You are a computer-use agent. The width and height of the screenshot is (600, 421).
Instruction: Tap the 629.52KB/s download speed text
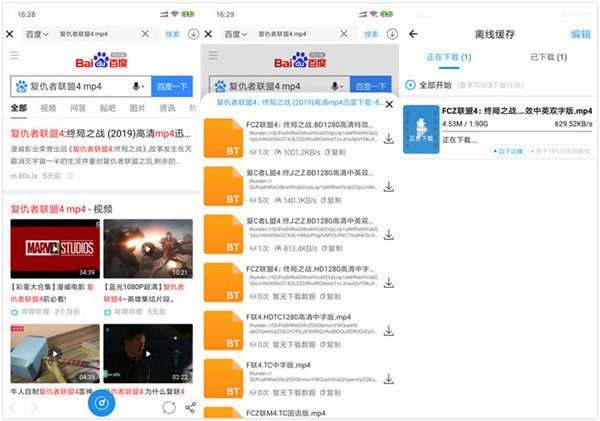pyautogui.click(x=573, y=124)
